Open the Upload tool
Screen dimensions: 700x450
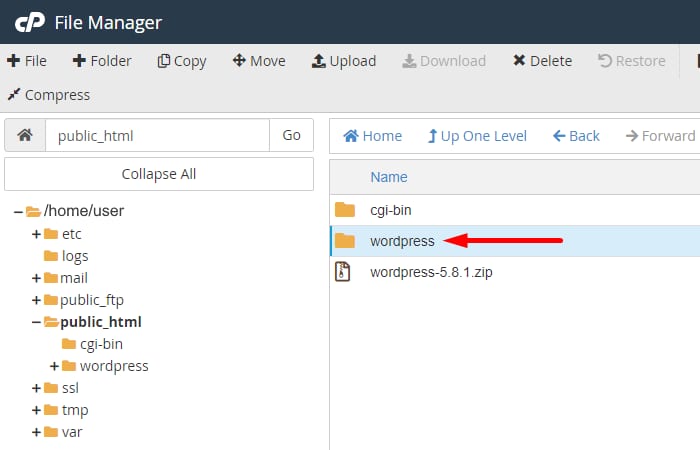[343, 61]
